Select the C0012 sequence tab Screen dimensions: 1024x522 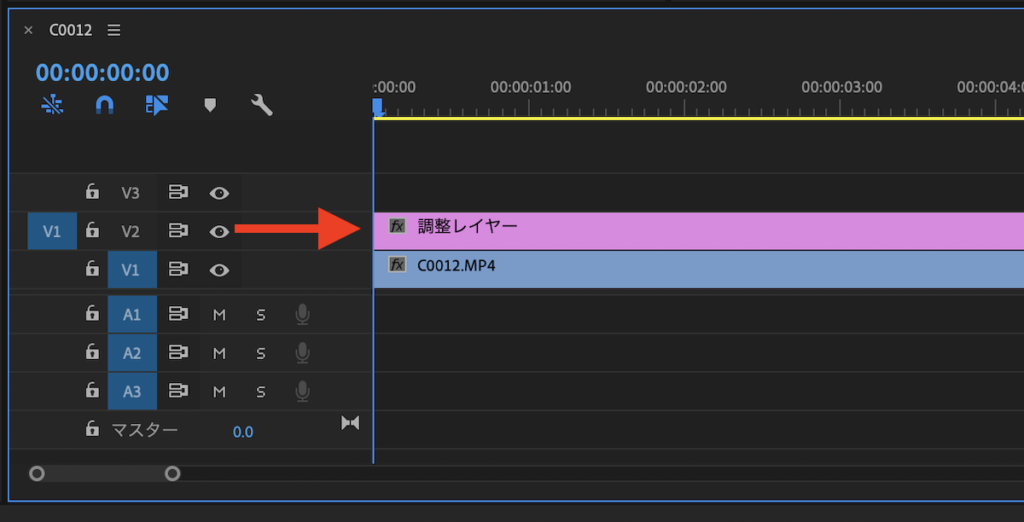point(70,30)
